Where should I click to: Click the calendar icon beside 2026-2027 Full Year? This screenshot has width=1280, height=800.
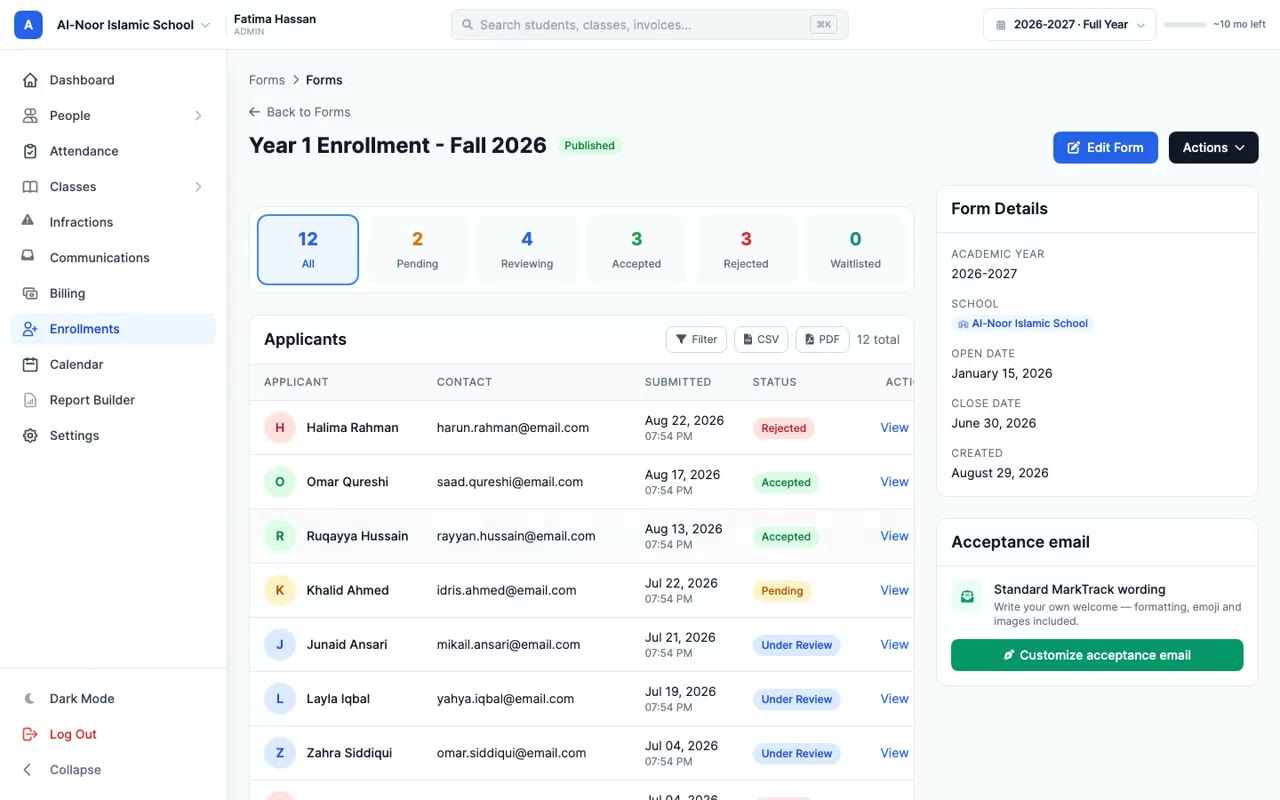tap(1000, 25)
